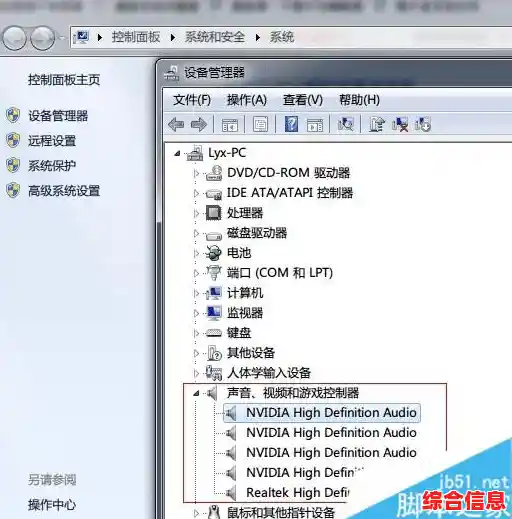Toggle the Action pane toolbar icon
The image size is (512, 519).
[x=315, y=125]
